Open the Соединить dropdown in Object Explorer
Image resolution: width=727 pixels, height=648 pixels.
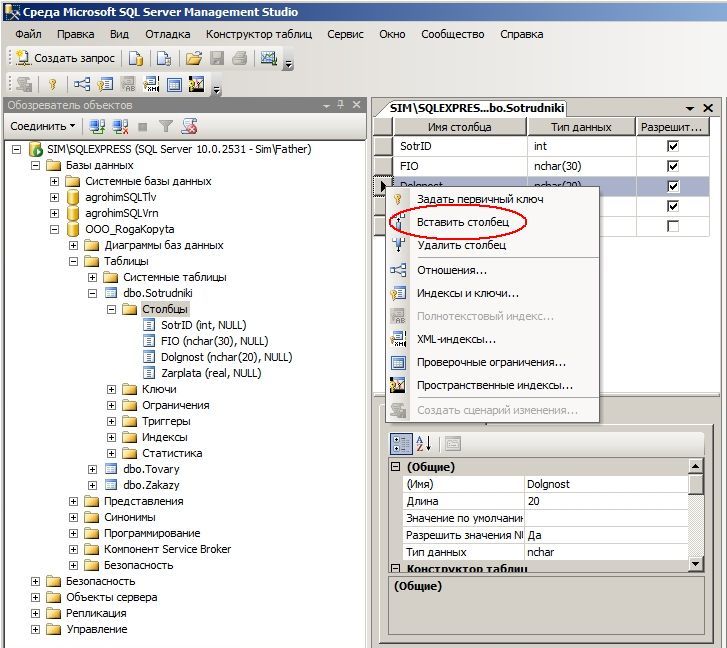tap(43, 126)
